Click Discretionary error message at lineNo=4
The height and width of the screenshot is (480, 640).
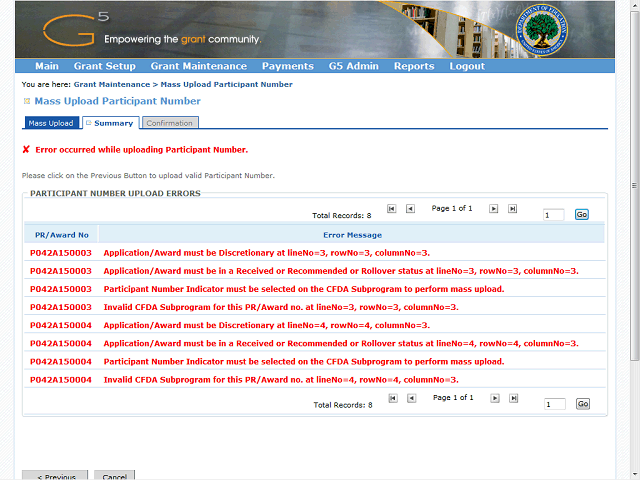coord(267,325)
